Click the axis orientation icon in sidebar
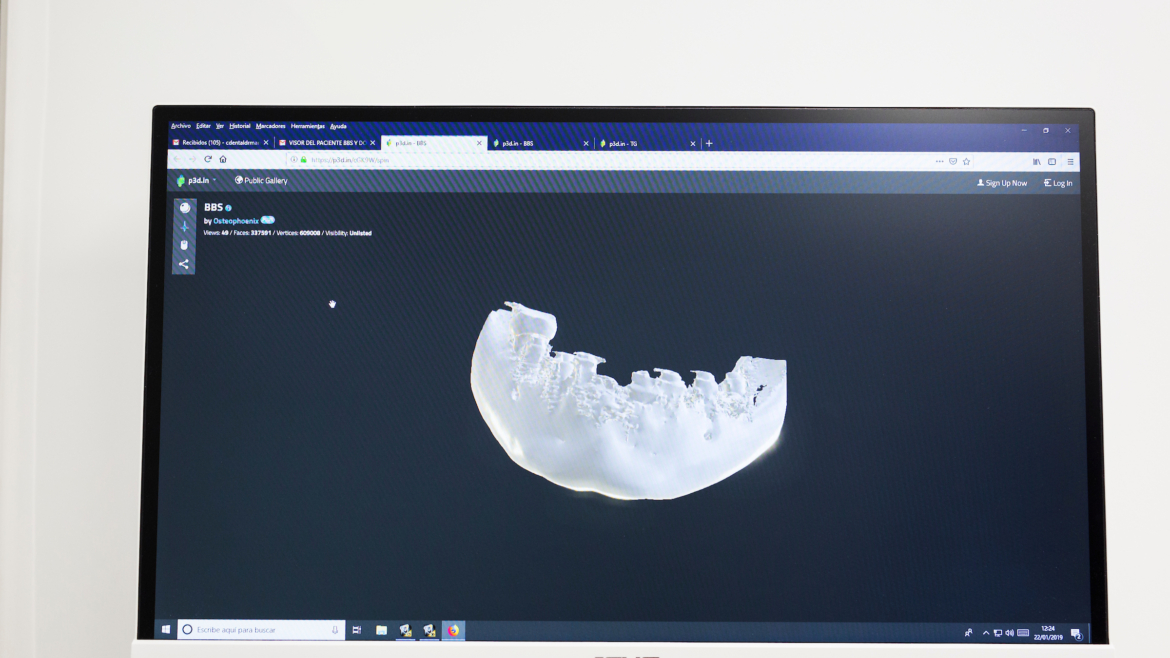Image resolution: width=1170 pixels, height=658 pixels. coord(184,227)
